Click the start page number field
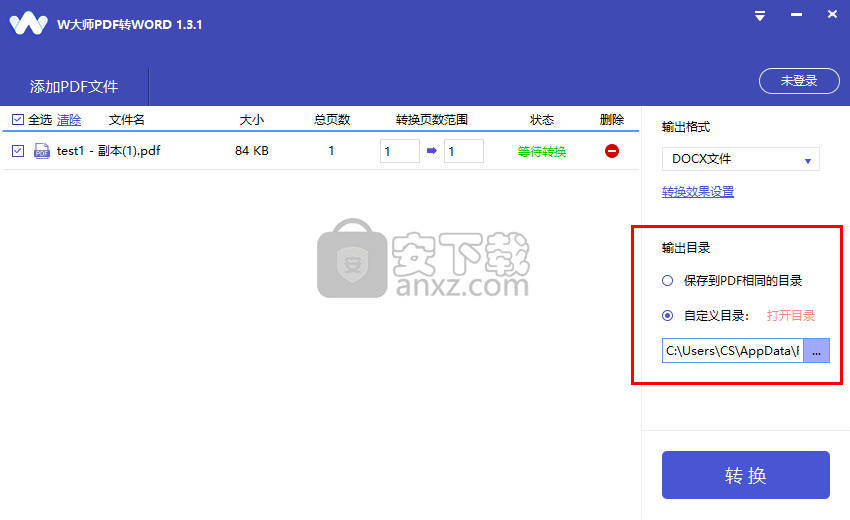850x520 pixels. click(x=400, y=151)
